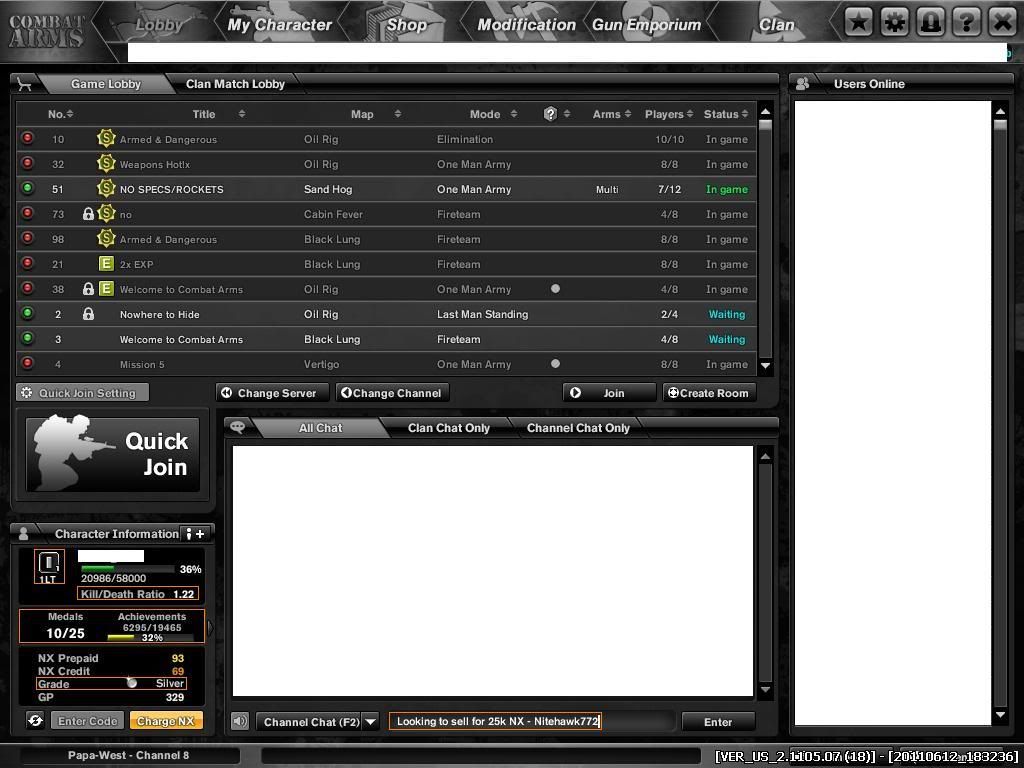
Task: Click the Silver grade medal icon
Action: coord(132,683)
